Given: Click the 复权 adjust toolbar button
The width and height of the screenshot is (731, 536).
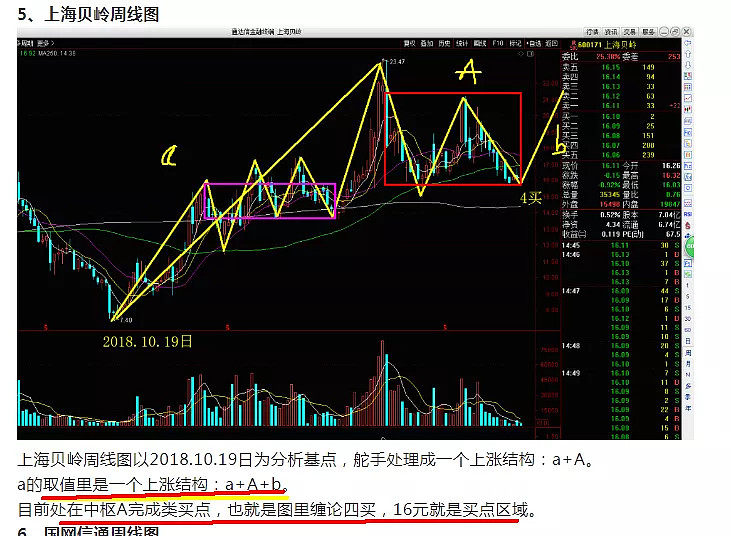Looking at the screenshot, I should tap(409, 43).
